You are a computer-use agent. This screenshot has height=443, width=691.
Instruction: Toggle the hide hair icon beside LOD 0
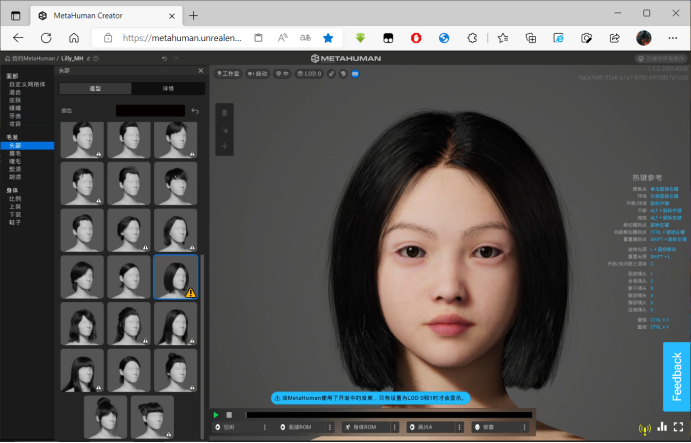tap(331, 74)
